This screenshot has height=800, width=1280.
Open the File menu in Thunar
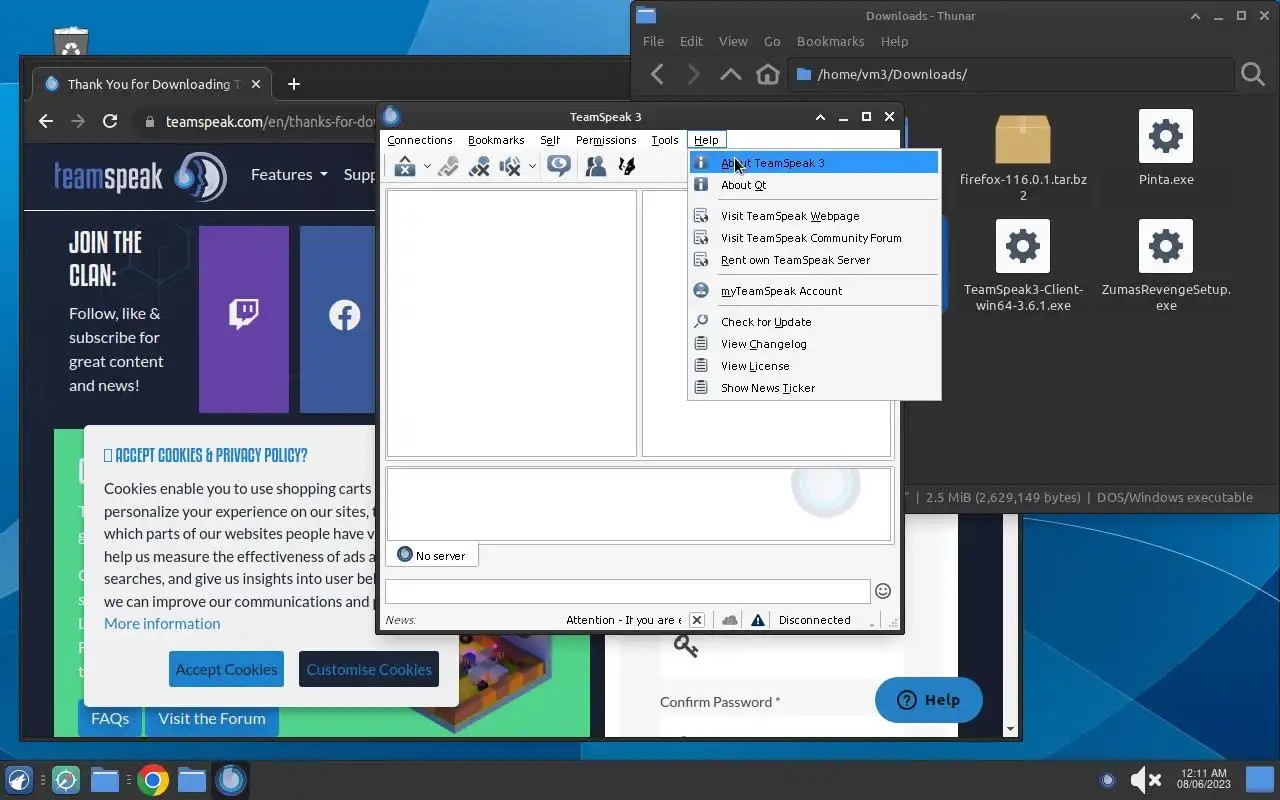pos(653,41)
